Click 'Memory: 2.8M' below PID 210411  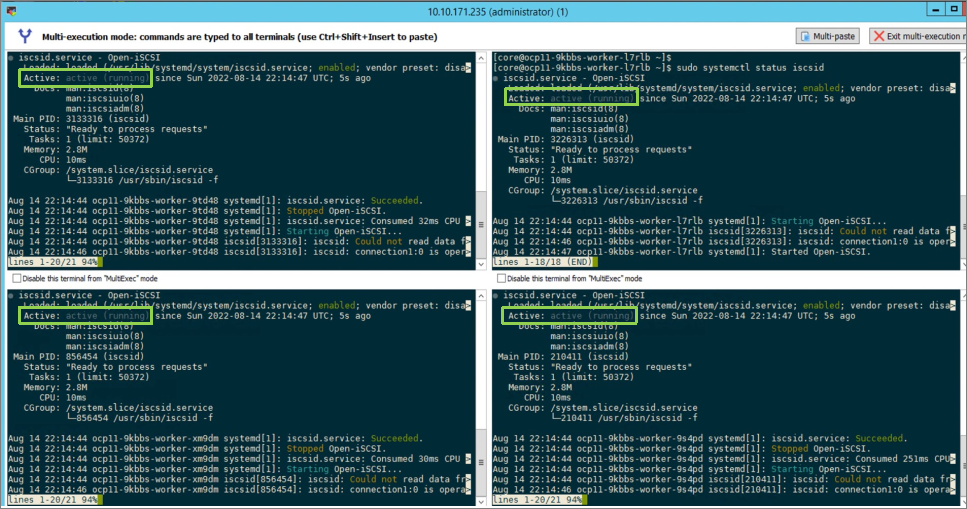coord(540,387)
